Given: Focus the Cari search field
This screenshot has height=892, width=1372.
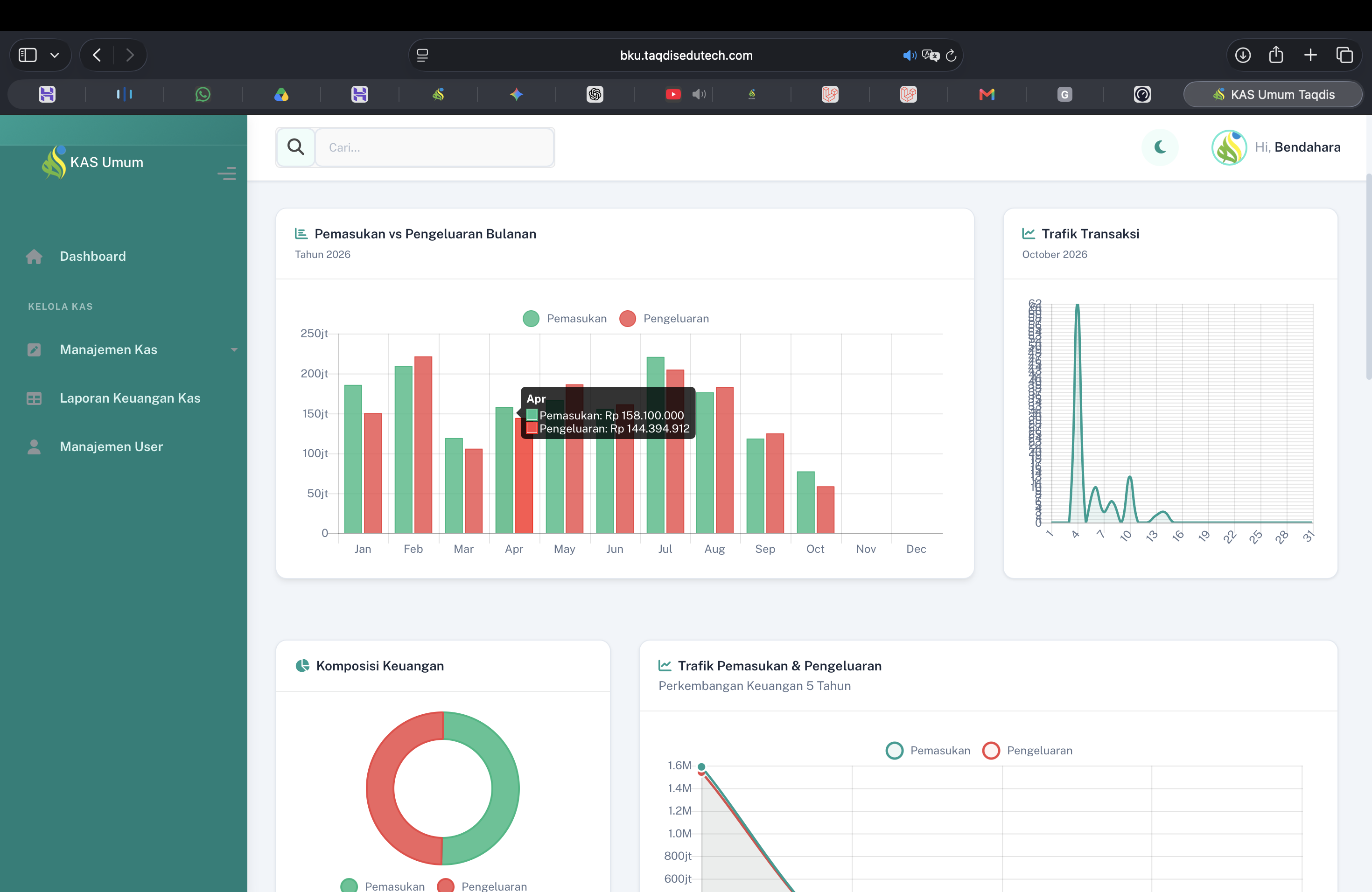Looking at the screenshot, I should [x=434, y=147].
